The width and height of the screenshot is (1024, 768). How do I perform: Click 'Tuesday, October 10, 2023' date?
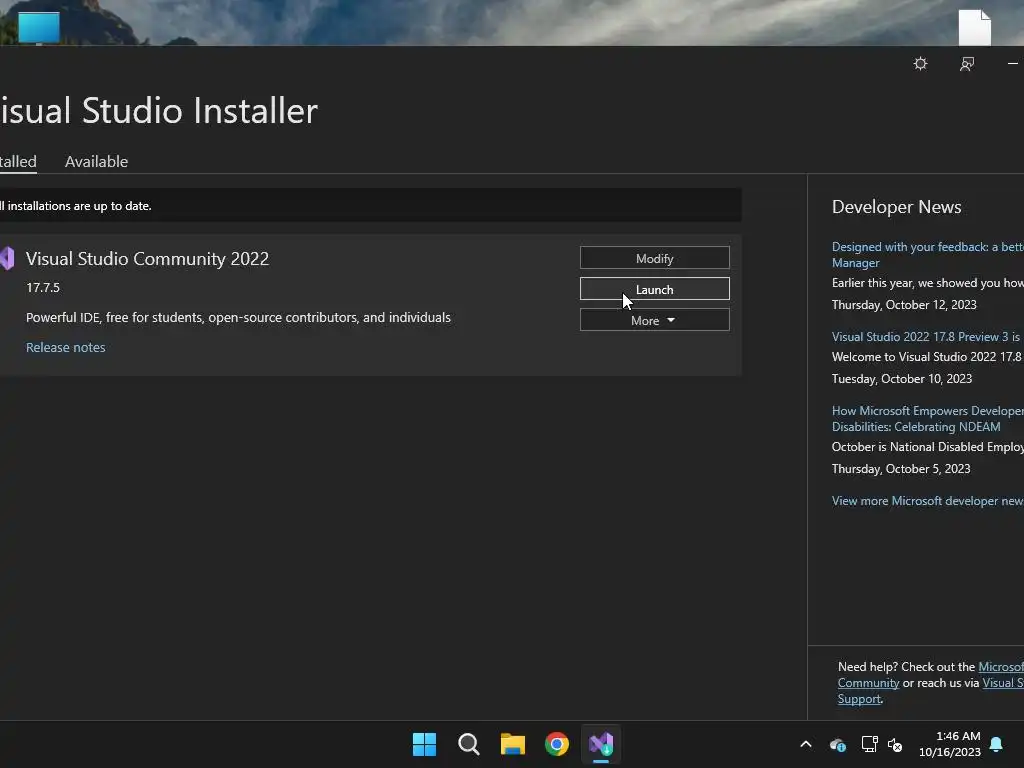tap(902, 379)
